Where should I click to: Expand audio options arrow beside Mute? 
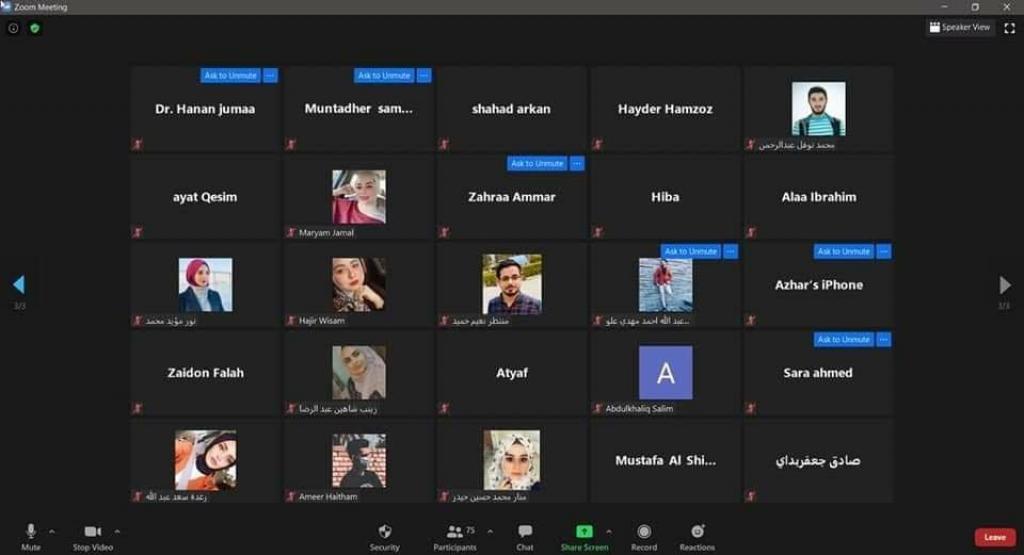click(52, 530)
